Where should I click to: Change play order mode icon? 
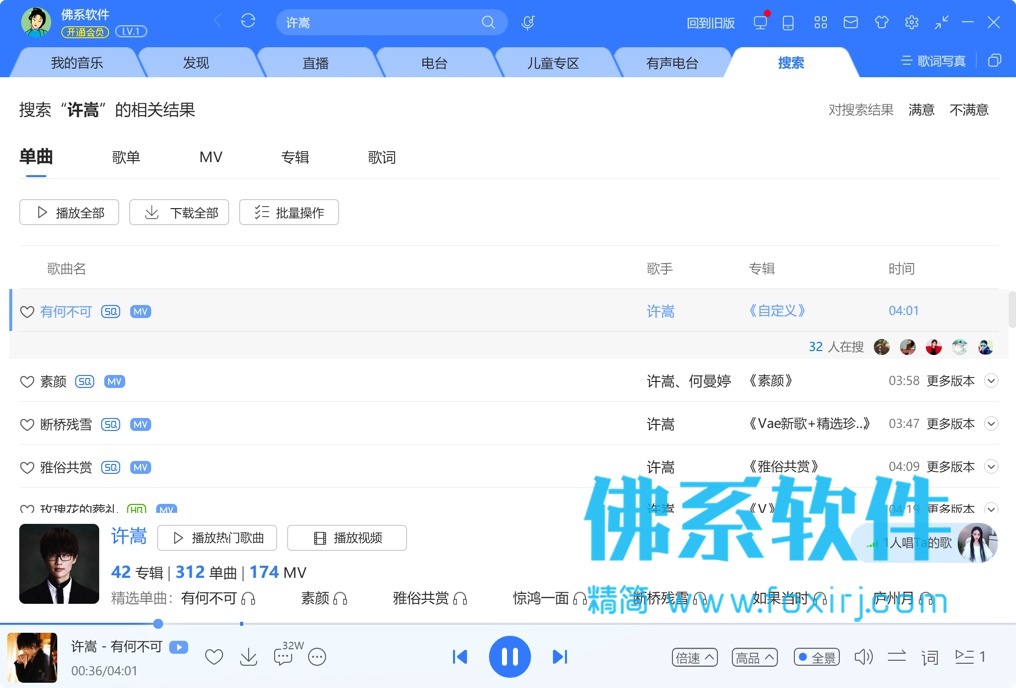tap(897, 657)
